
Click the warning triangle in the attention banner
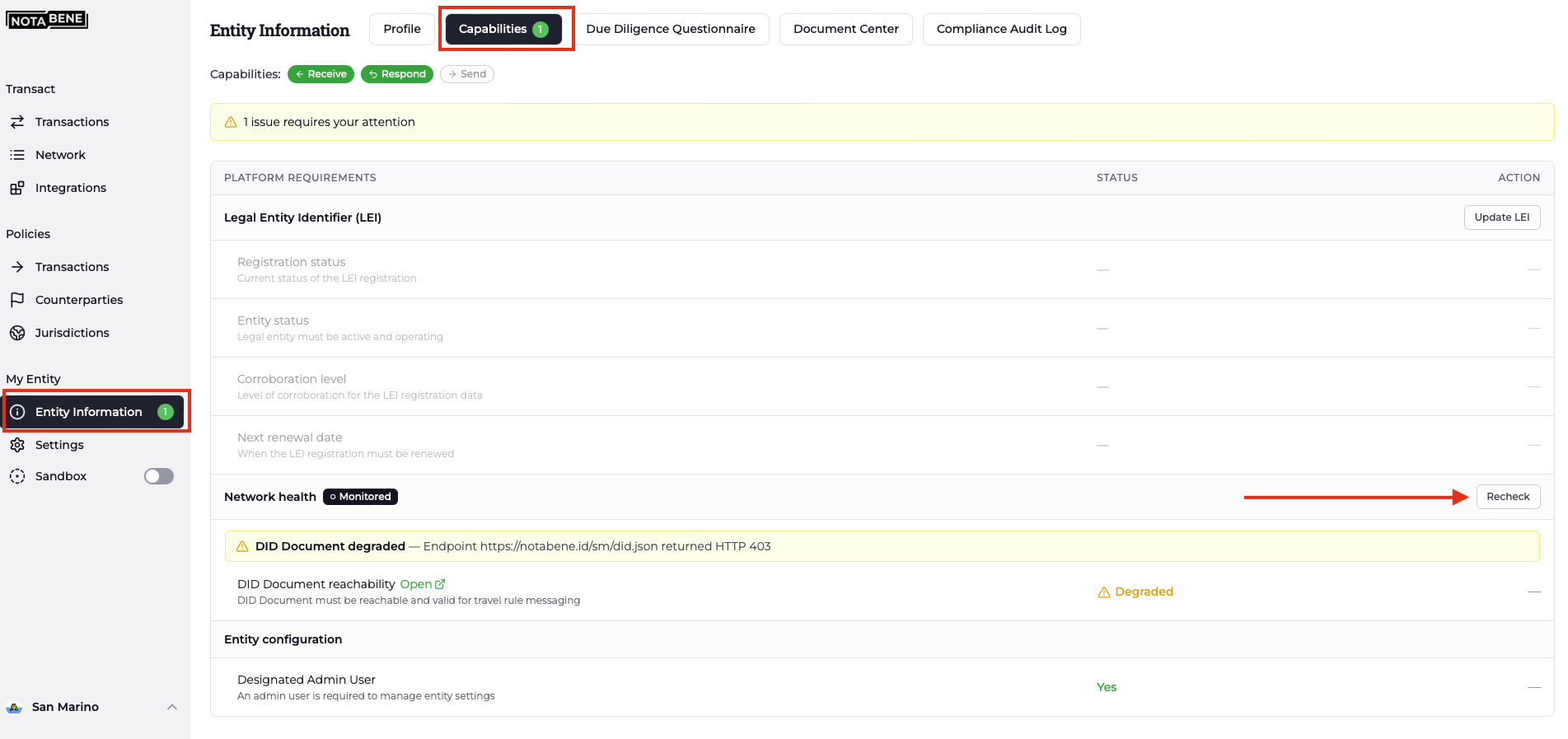click(231, 122)
